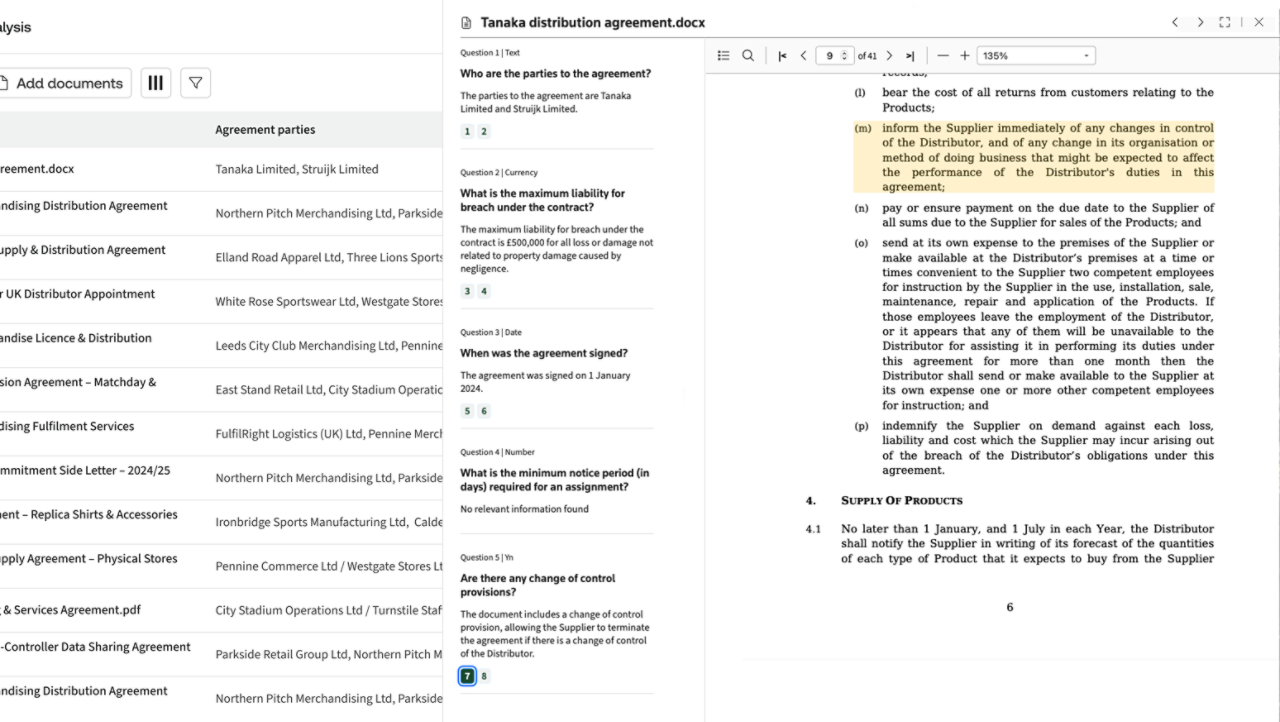Go to next page in viewer toolbar
Screen dimensions: 1280x722
pos(889,56)
